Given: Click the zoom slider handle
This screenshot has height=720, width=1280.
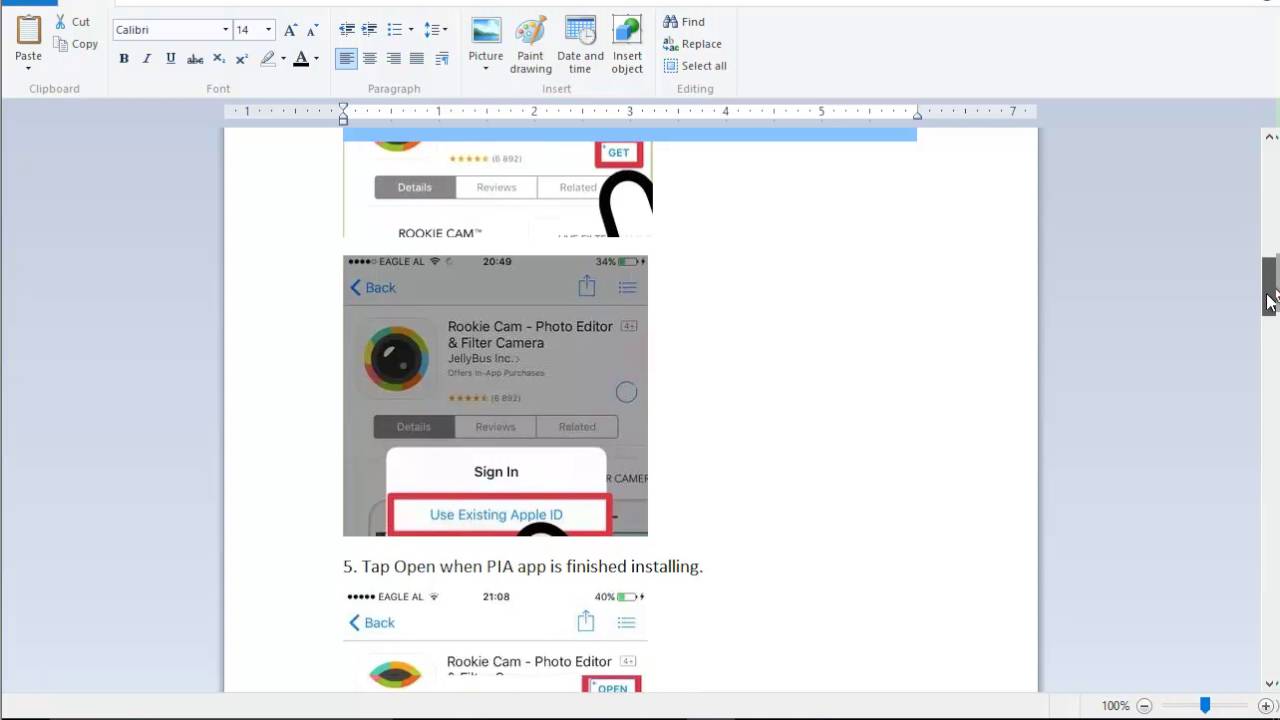Looking at the screenshot, I should [1205, 706].
